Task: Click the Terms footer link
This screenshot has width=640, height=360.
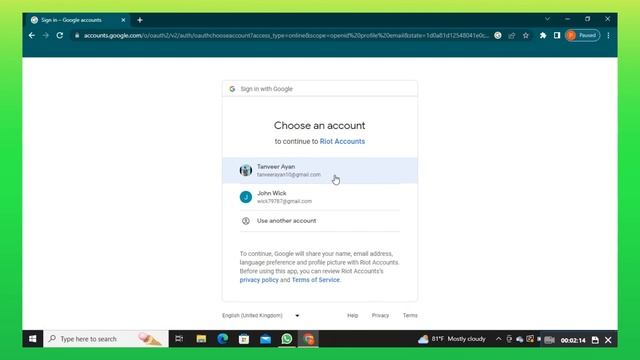Action: tap(410, 316)
